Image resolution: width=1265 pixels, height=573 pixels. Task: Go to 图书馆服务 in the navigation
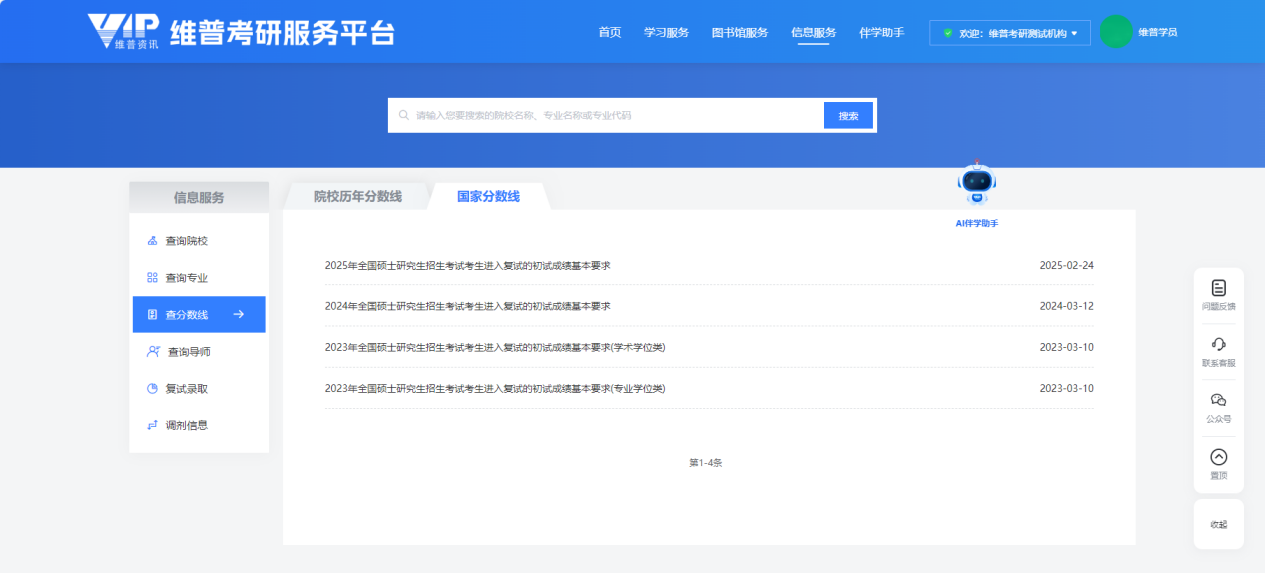tap(739, 33)
